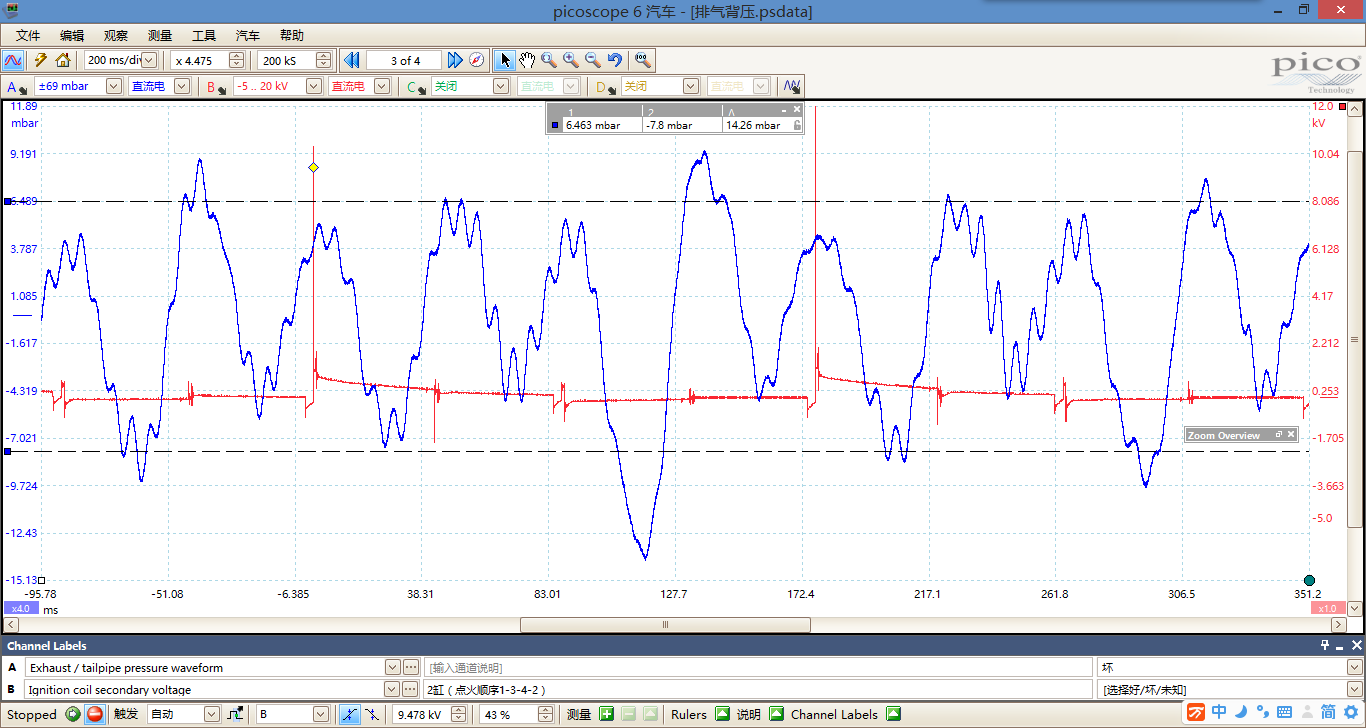
Task: Toggle the Channel Labels panel button
Action: pyautogui.click(x=893, y=714)
